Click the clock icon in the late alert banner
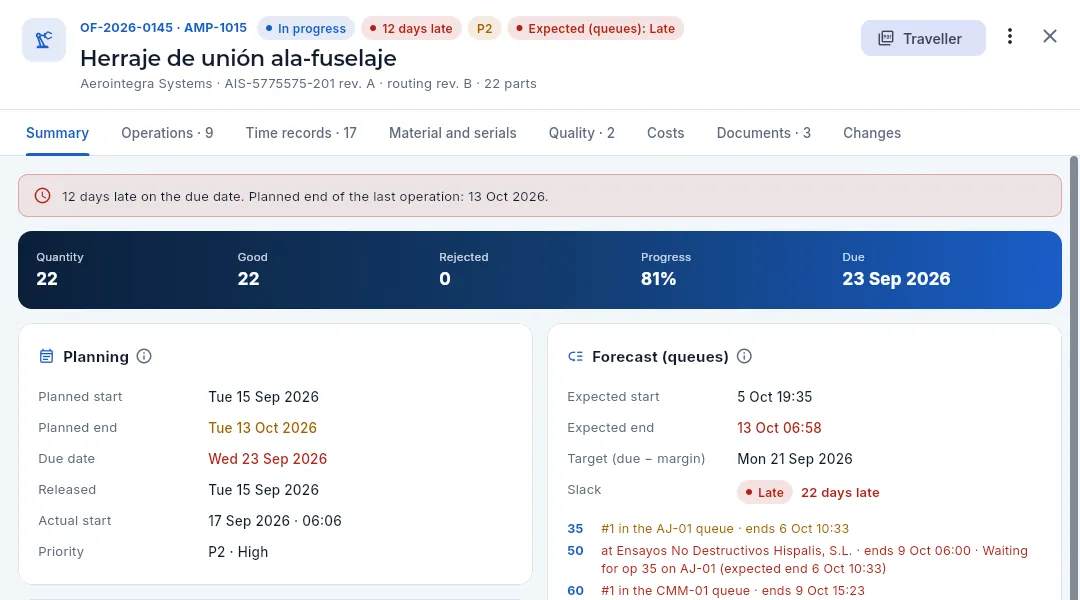 coord(43,196)
